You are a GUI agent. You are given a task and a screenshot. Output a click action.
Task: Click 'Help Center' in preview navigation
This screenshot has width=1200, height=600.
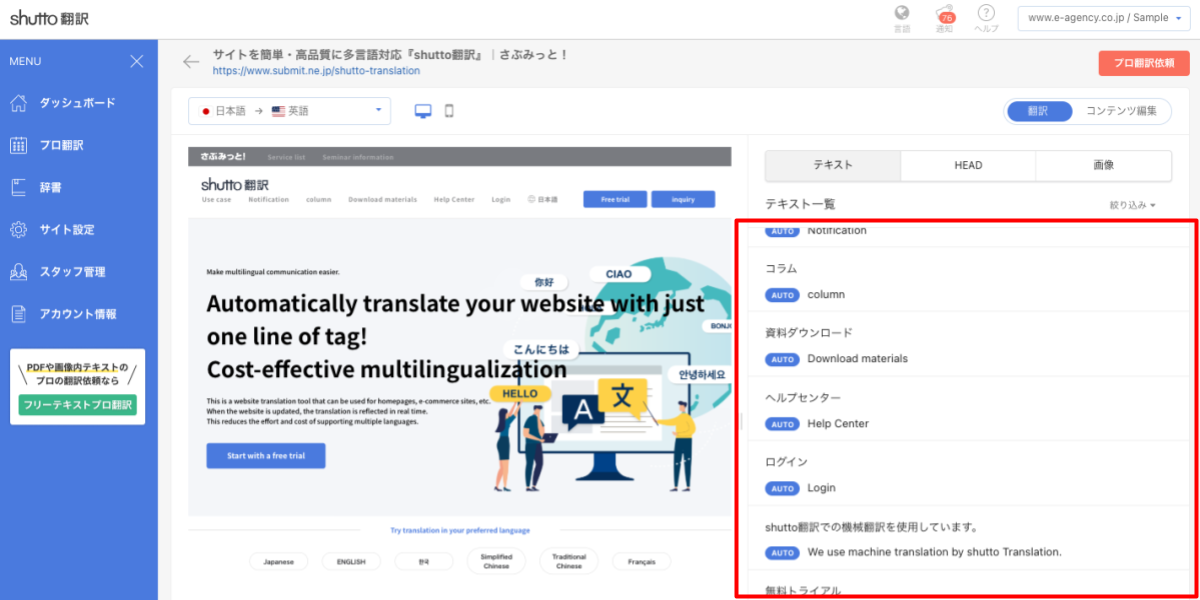coord(454,200)
